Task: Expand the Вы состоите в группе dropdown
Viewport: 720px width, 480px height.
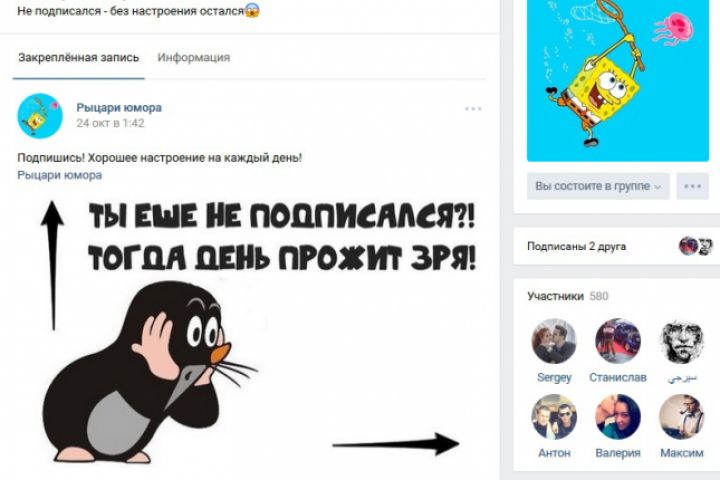Action: [598, 186]
